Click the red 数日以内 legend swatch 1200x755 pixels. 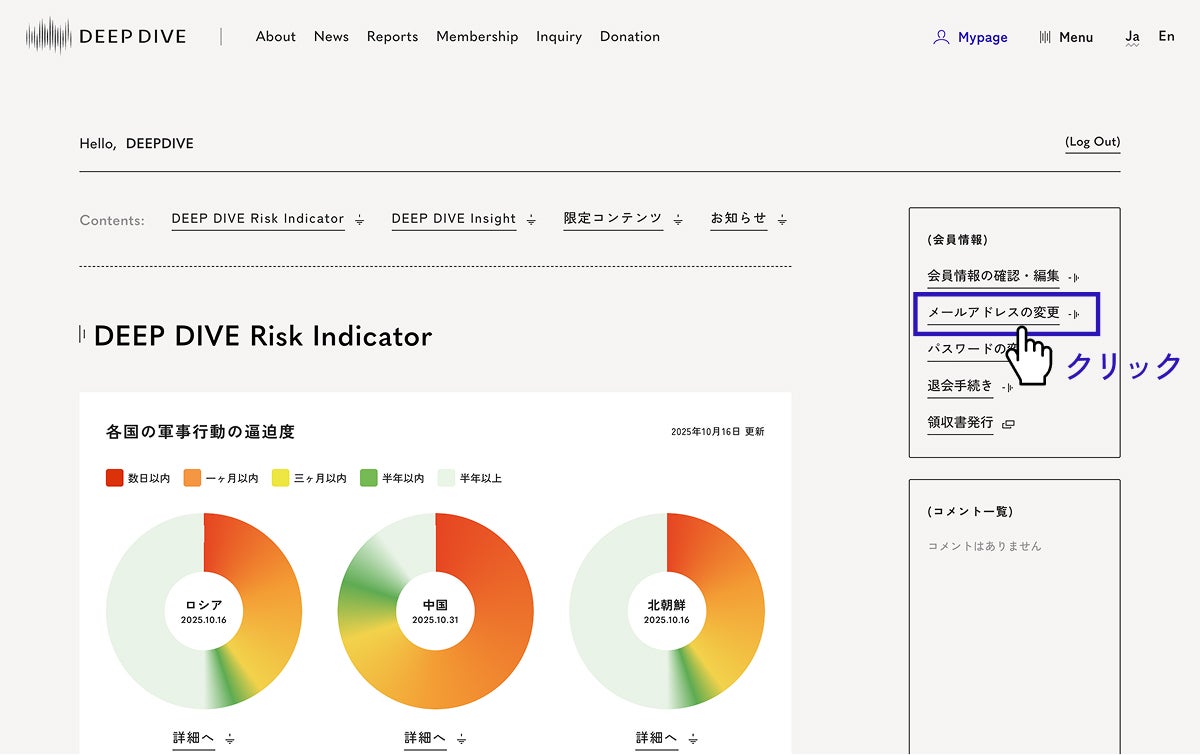[114, 478]
